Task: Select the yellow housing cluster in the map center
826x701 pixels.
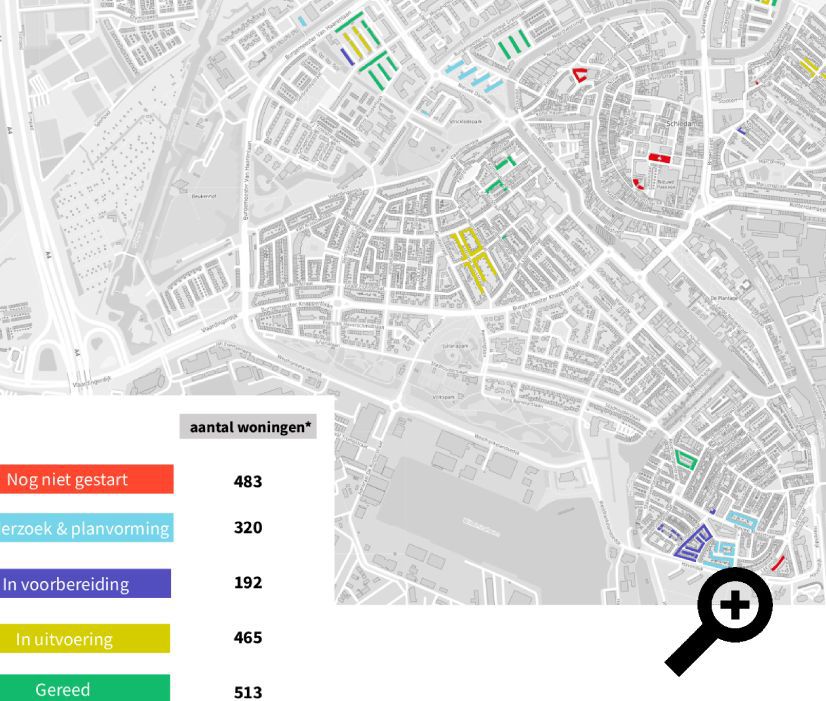Action: [470, 258]
